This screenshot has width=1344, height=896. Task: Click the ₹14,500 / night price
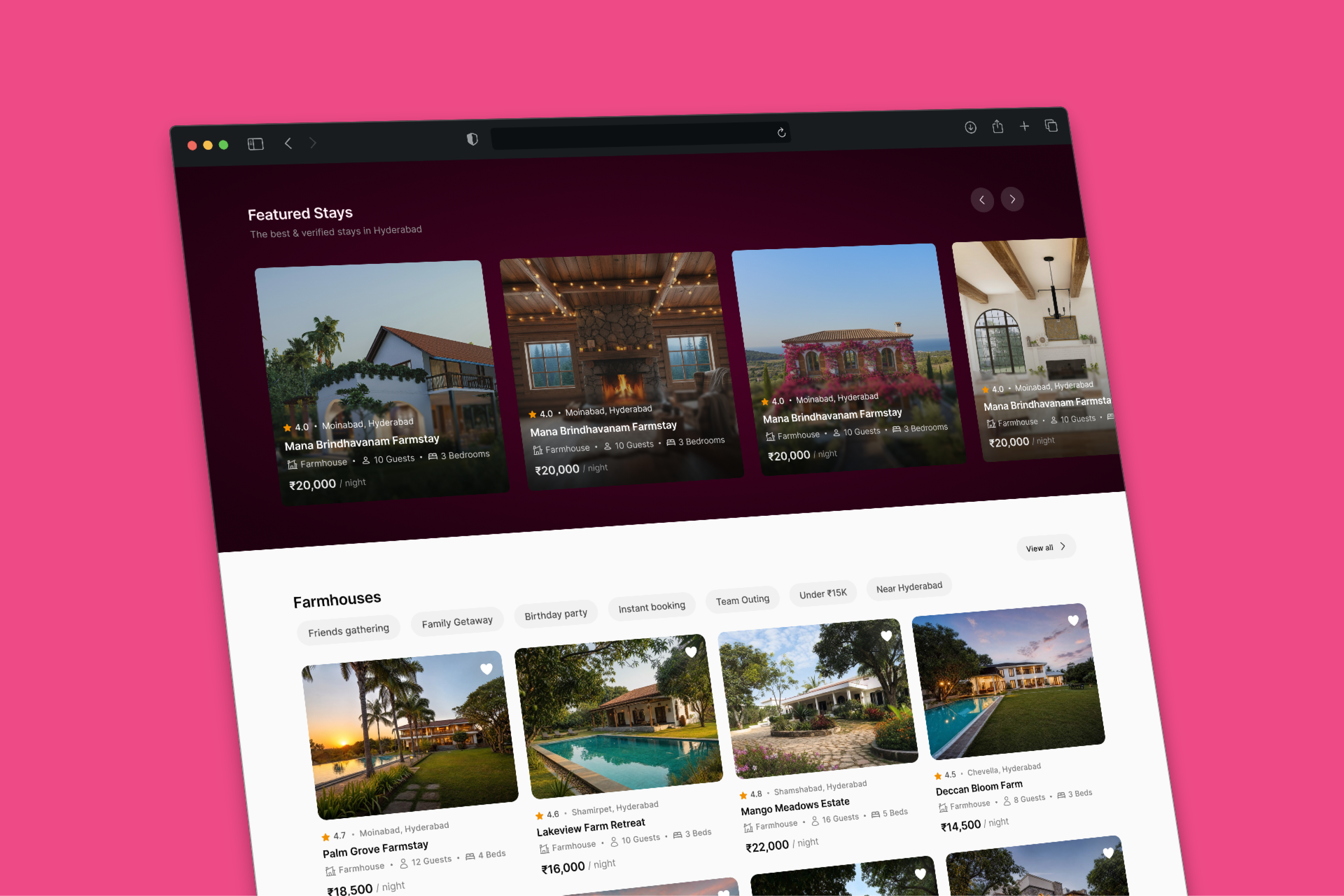tap(974, 824)
